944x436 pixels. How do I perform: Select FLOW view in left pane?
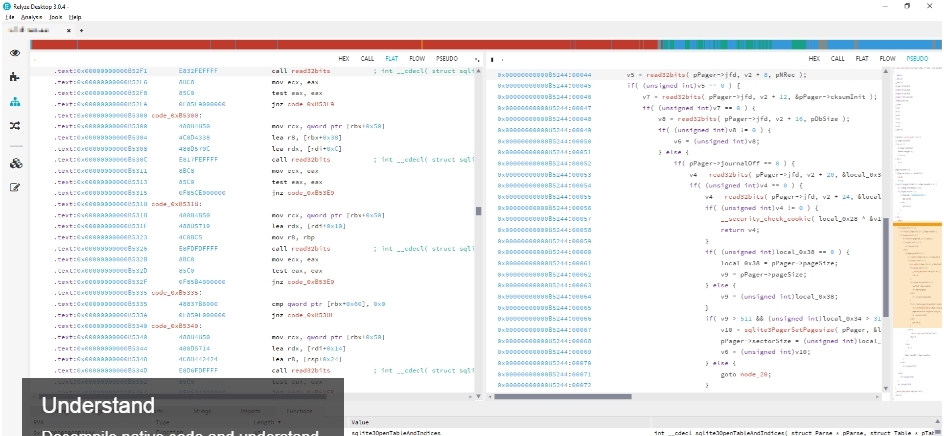[x=417, y=59]
